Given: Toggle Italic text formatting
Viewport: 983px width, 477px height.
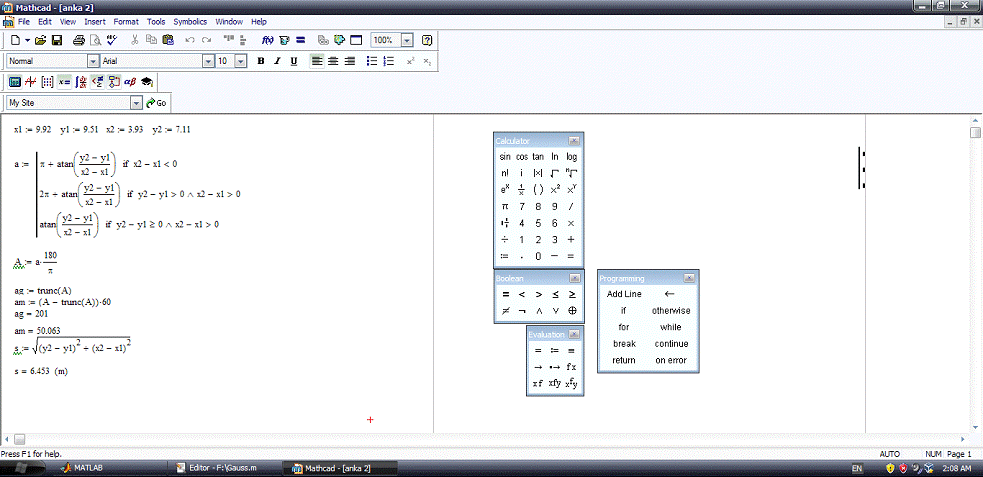Looking at the screenshot, I should tap(277, 61).
